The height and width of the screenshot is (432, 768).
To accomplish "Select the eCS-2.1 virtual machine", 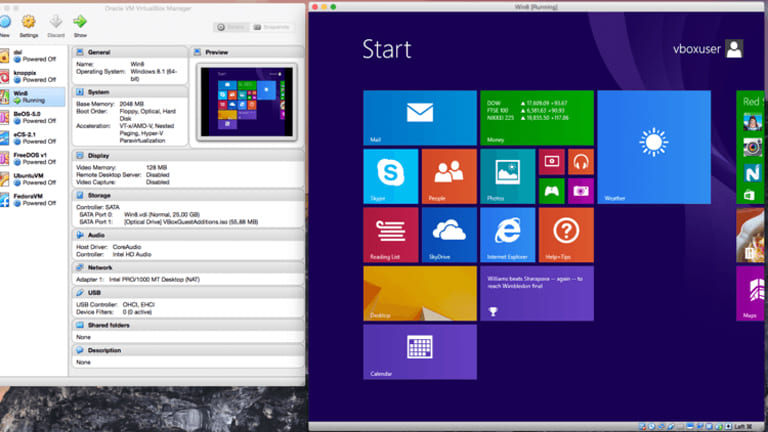I will click(32, 138).
